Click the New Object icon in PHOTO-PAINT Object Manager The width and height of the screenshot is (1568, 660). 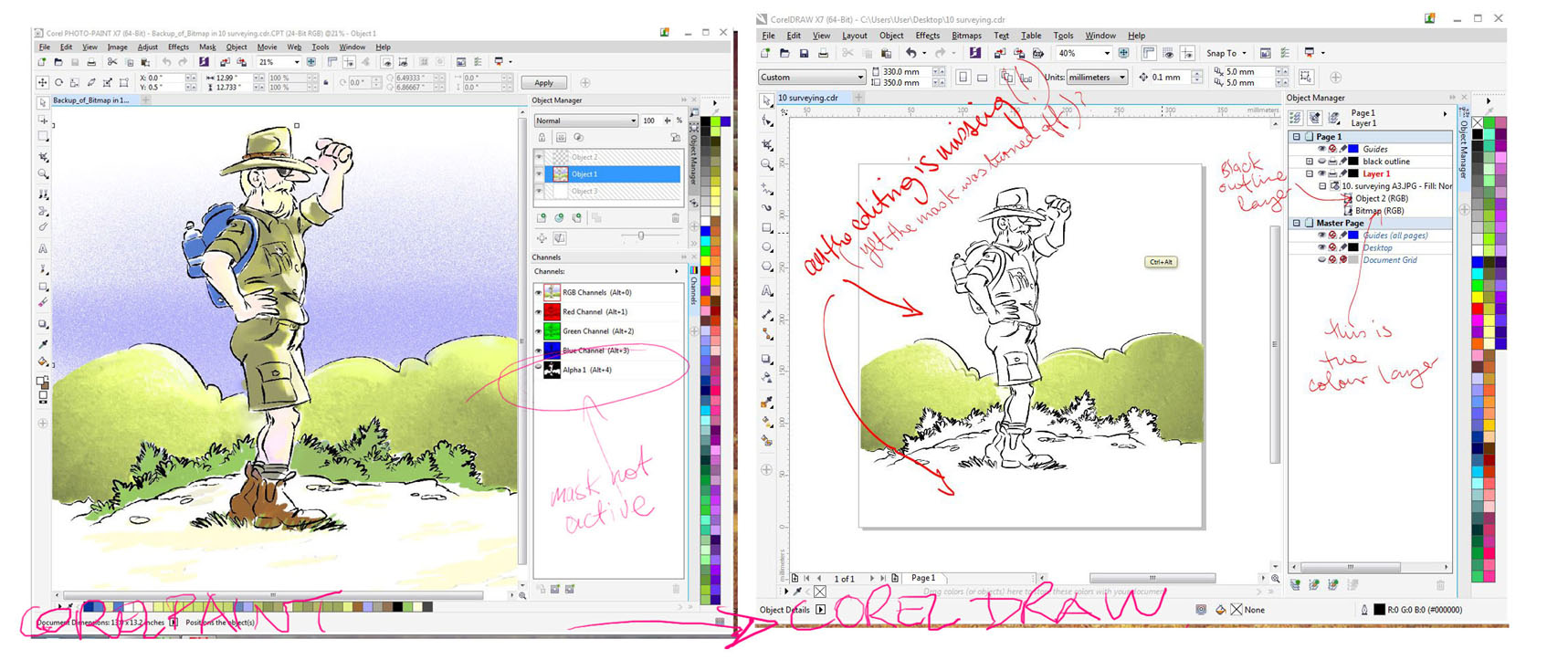(x=542, y=218)
